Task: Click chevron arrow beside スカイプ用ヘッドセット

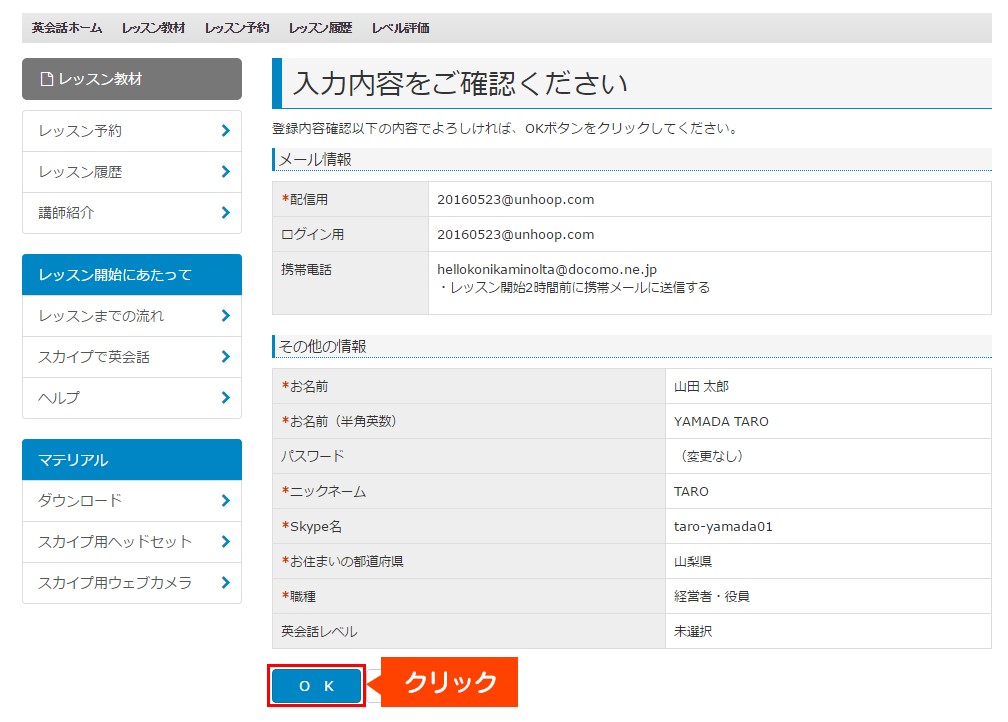Action: 226,542
